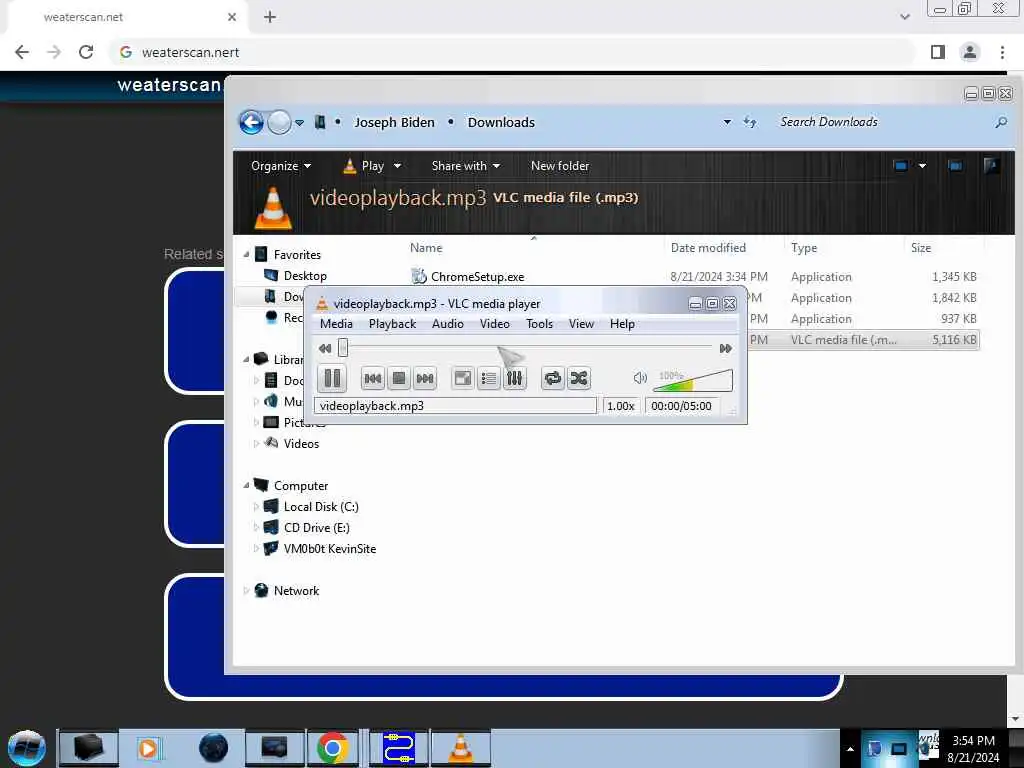Open a new Chrome tab
Screen dimensions: 1024x768
point(270,17)
